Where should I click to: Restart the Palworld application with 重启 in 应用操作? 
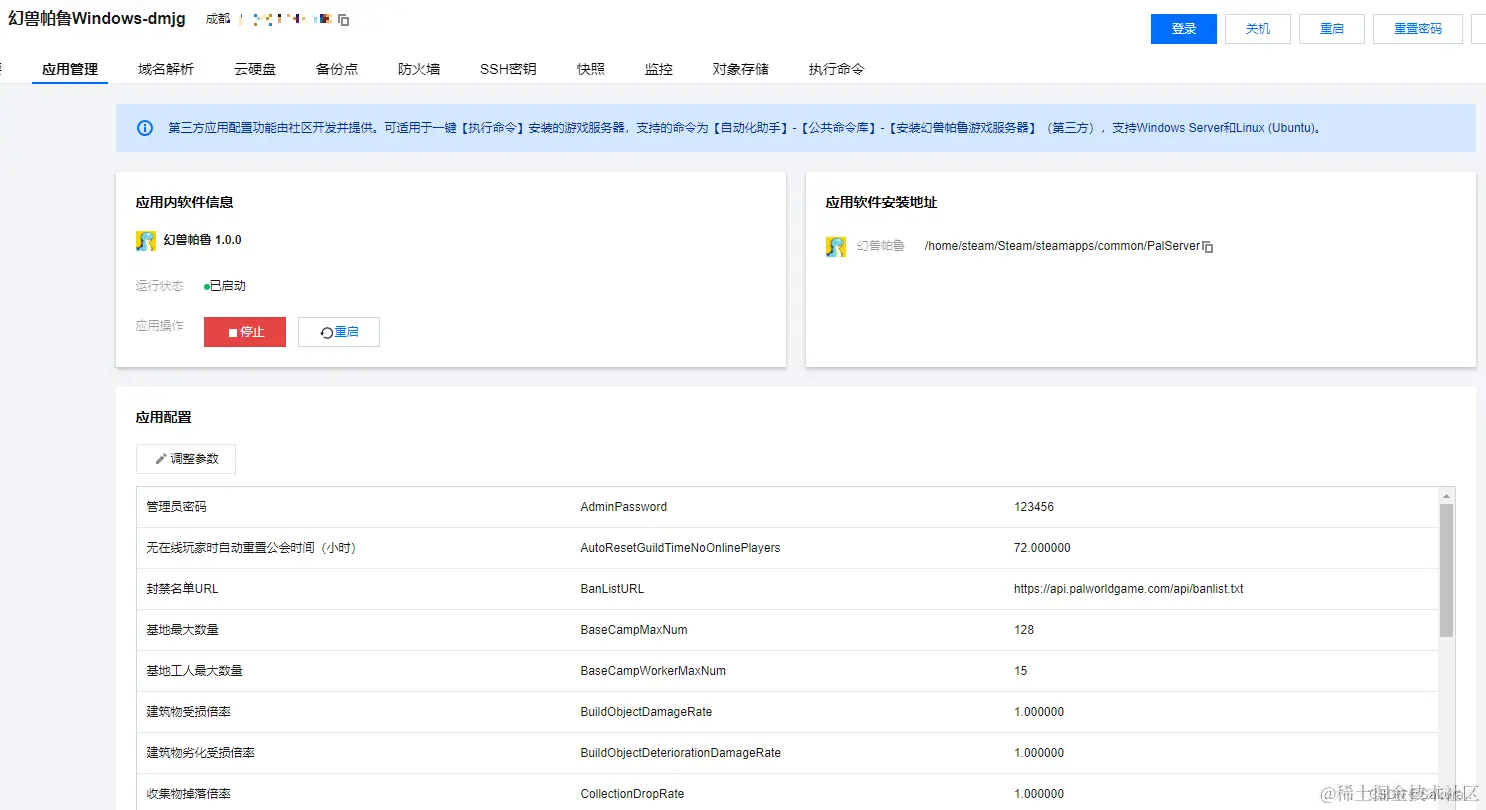click(x=339, y=332)
